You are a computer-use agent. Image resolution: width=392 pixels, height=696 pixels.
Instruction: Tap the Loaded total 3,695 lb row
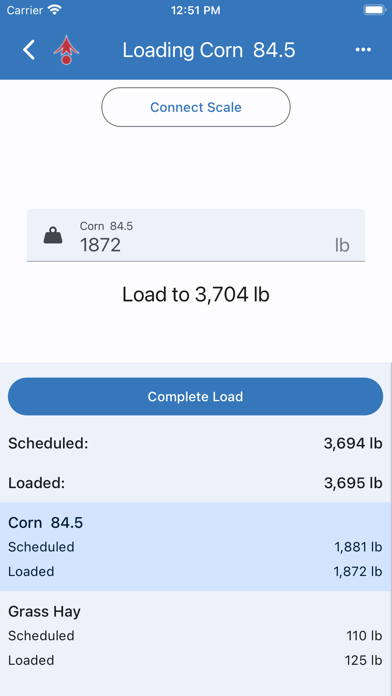click(x=195, y=483)
